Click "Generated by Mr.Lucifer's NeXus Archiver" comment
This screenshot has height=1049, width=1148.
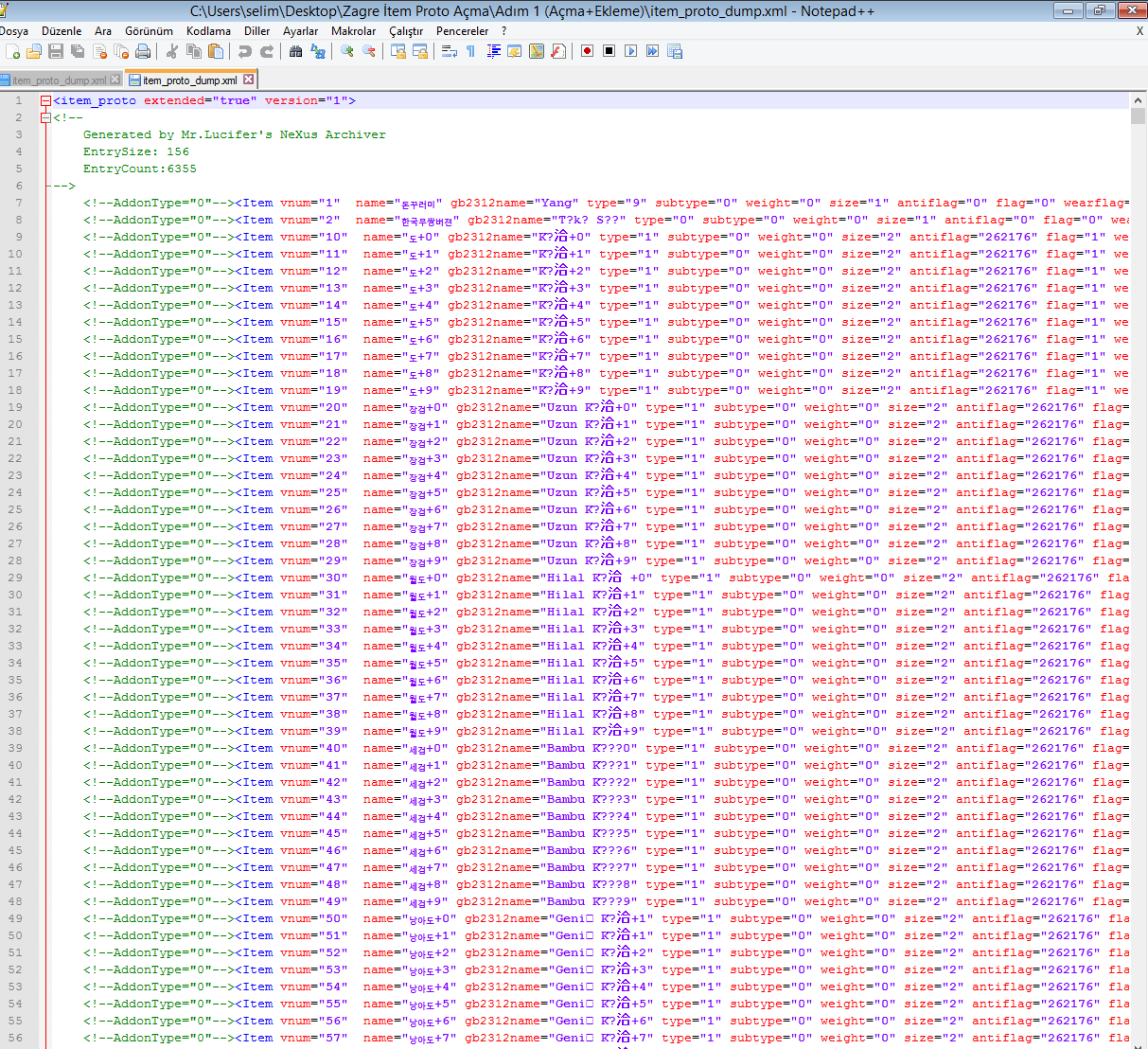click(x=235, y=134)
